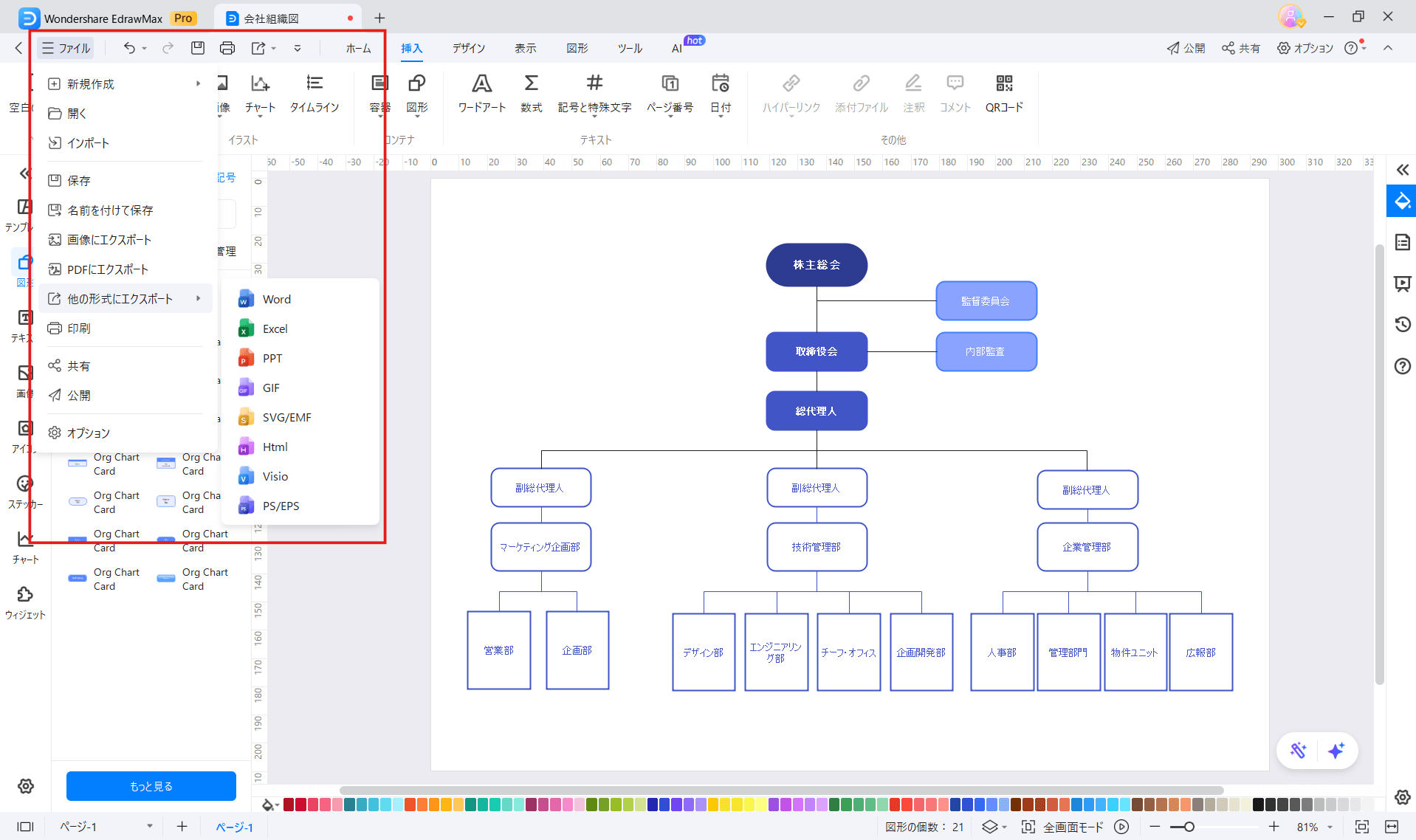Select the 監督委員会 shape on canvas
Screen dimensions: 1416x840
pos(986,301)
